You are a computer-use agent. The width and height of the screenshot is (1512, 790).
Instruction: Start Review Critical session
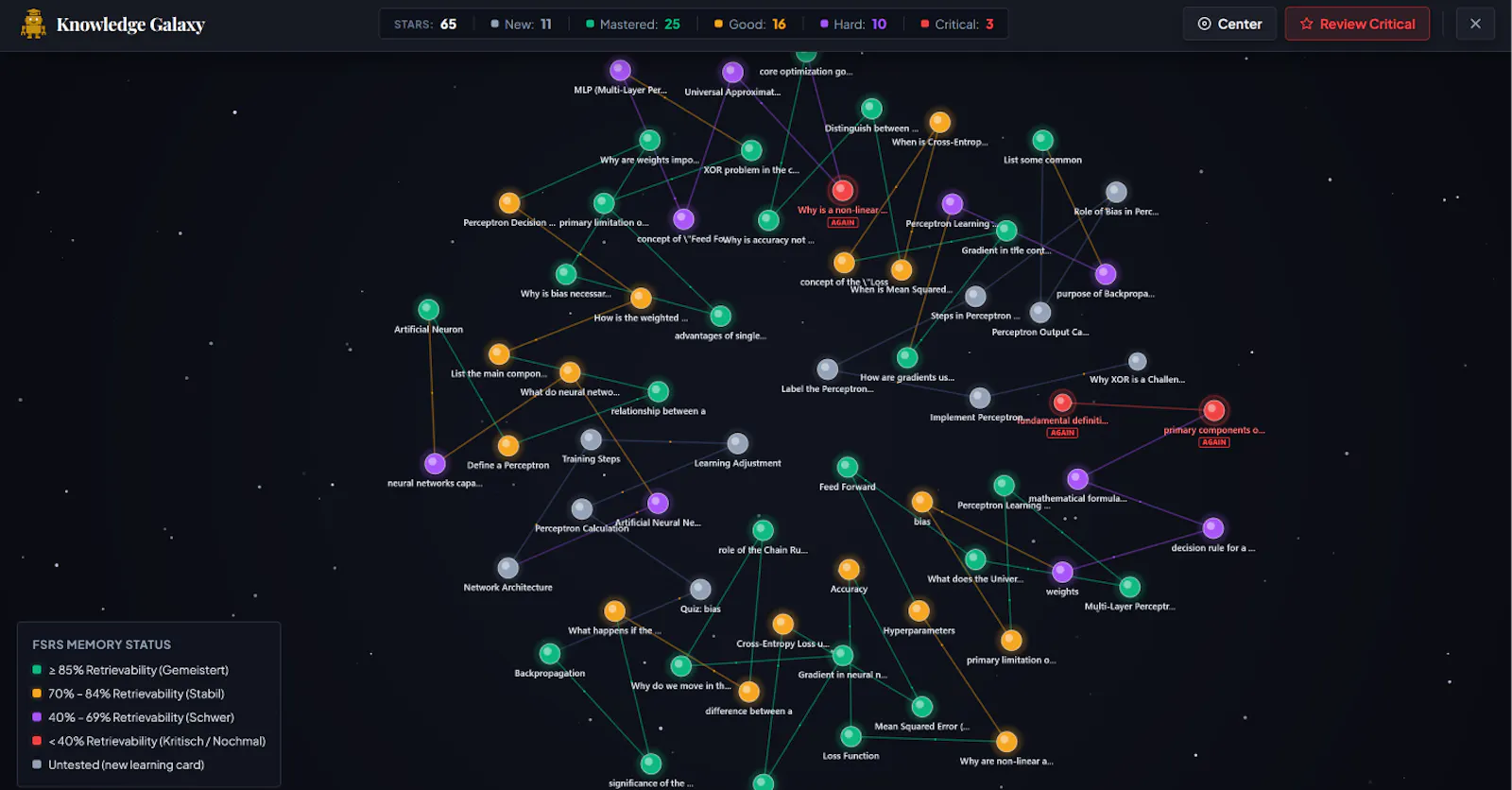point(1357,24)
